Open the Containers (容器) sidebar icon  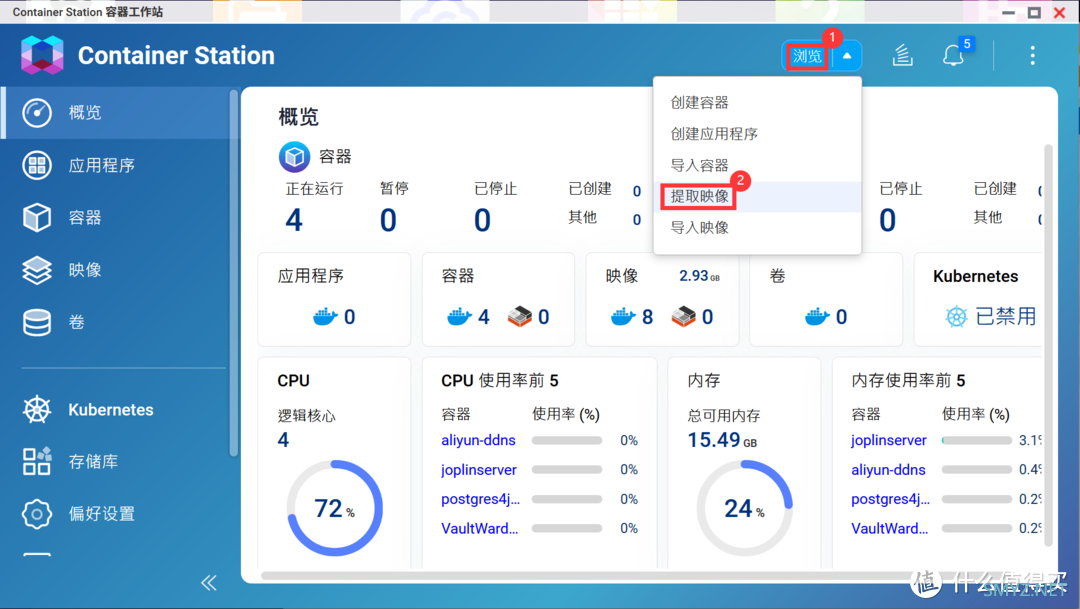(37, 218)
